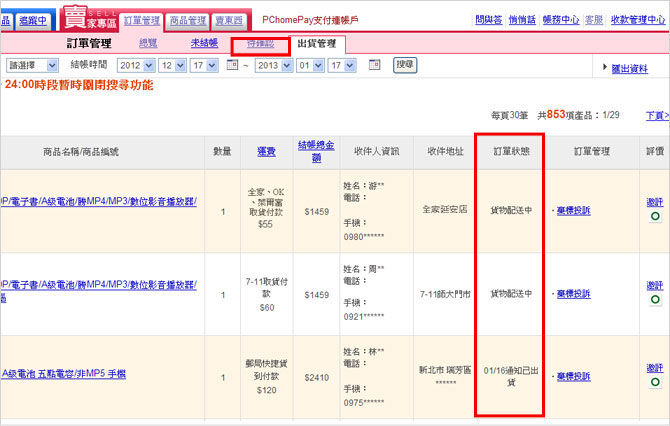Select the 未結帳 tab
The image size is (670, 426).
coord(204,43)
